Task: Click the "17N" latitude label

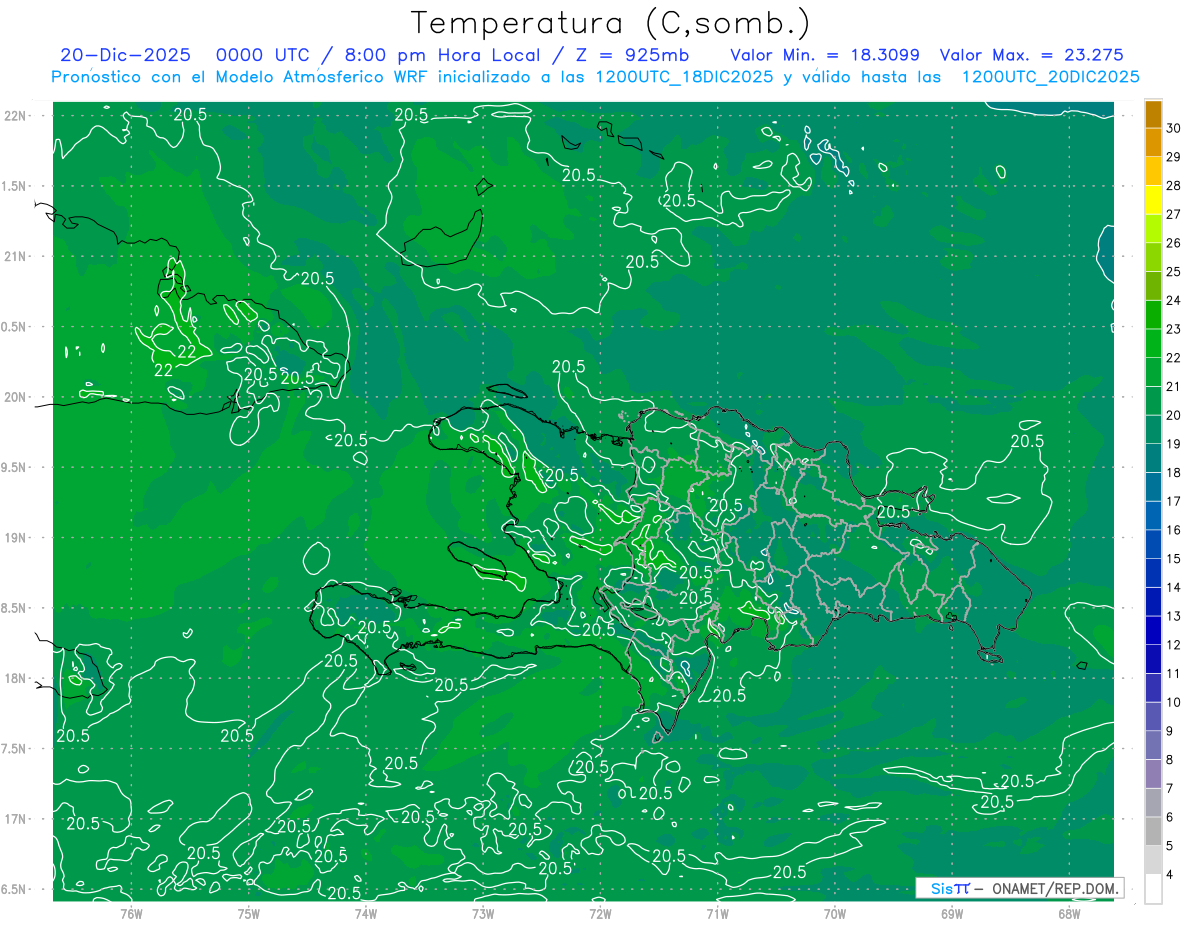Action: click(15, 818)
